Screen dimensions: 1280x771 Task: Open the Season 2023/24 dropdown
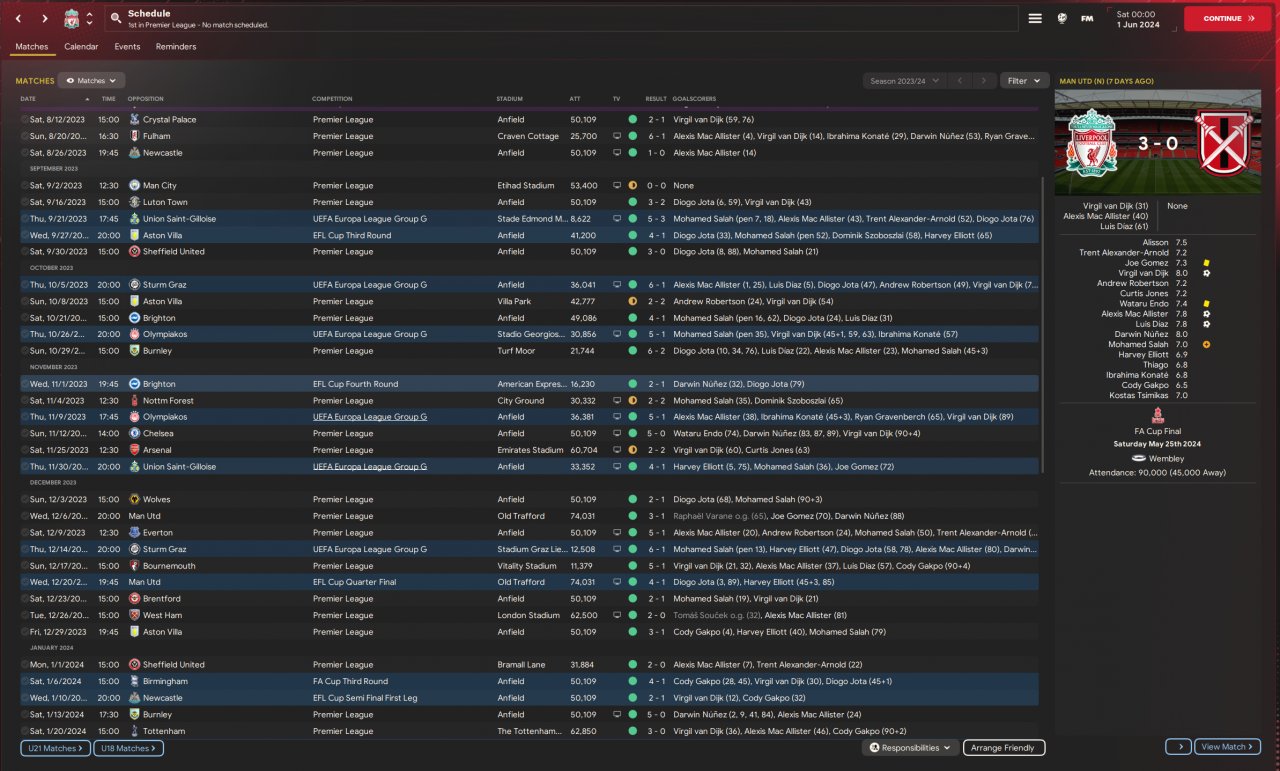pos(903,81)
